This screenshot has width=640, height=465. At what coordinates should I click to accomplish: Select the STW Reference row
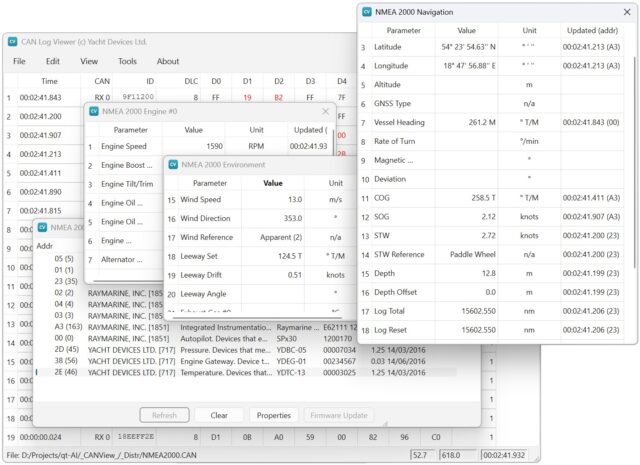[x=491, y=254]
